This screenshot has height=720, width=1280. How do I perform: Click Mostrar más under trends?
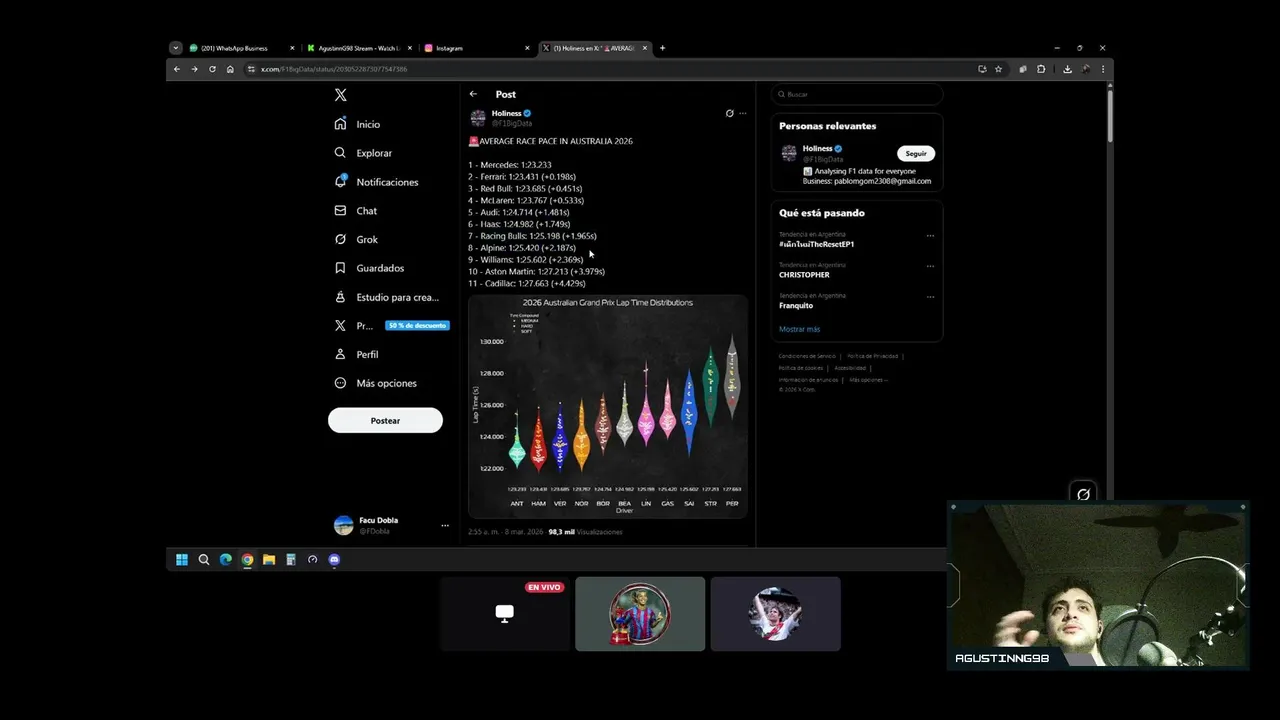click(x=799, y=329)
